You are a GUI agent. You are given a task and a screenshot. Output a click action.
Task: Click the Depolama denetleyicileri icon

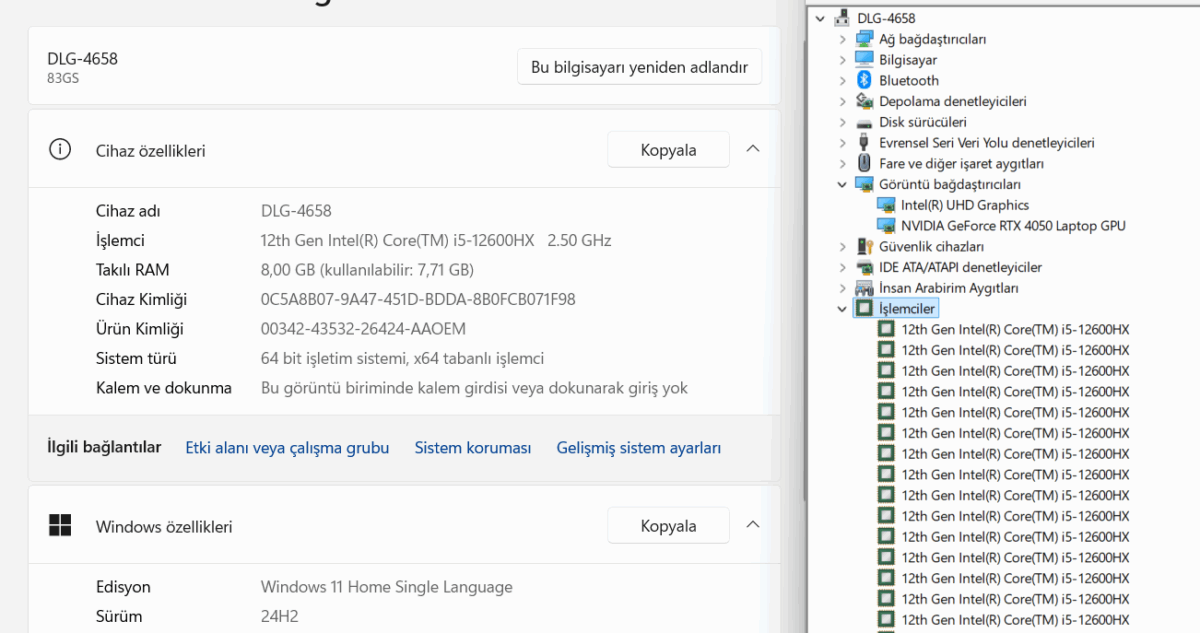pyautogui.click(x=864, y=101)
